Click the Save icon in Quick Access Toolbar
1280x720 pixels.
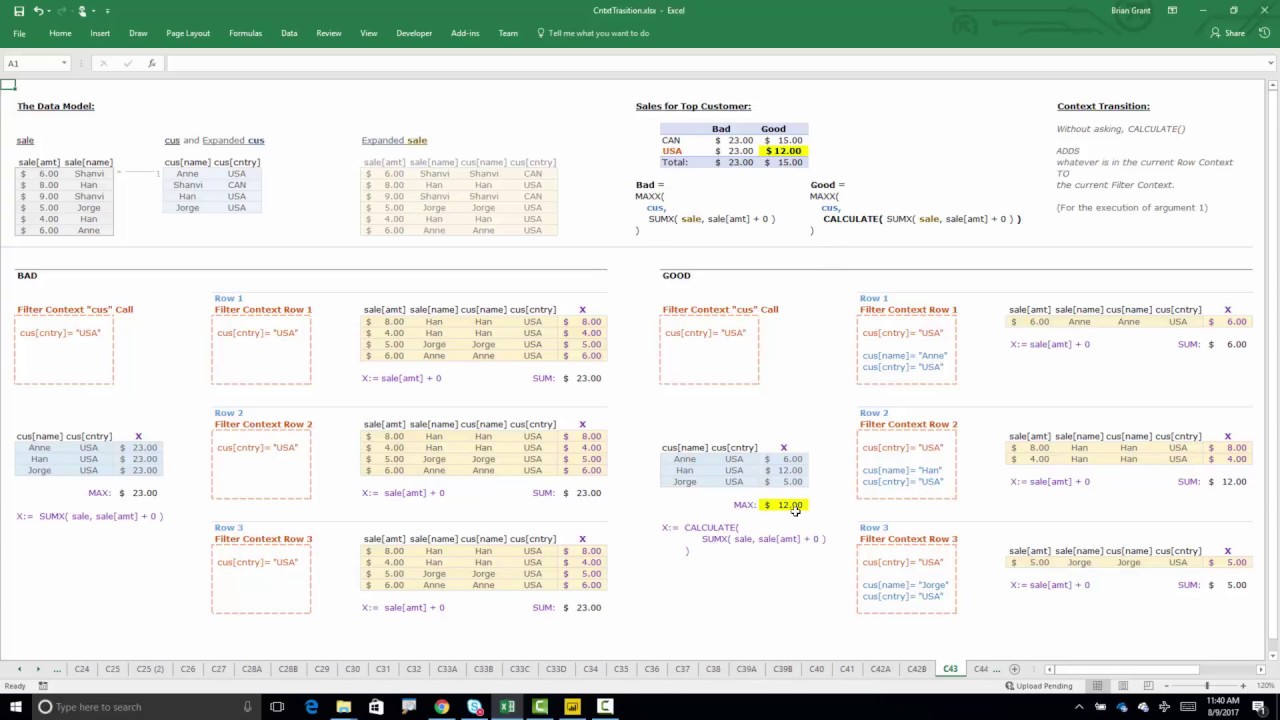(18, 11)
